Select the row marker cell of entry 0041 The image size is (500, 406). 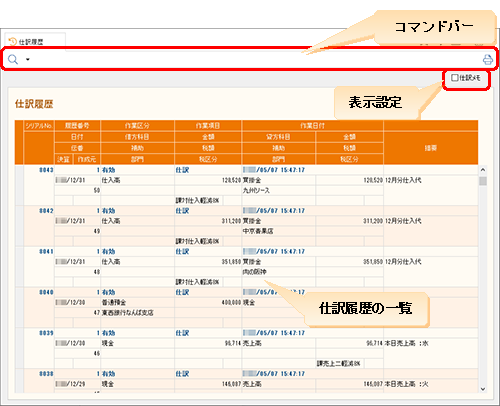(19, 267)
